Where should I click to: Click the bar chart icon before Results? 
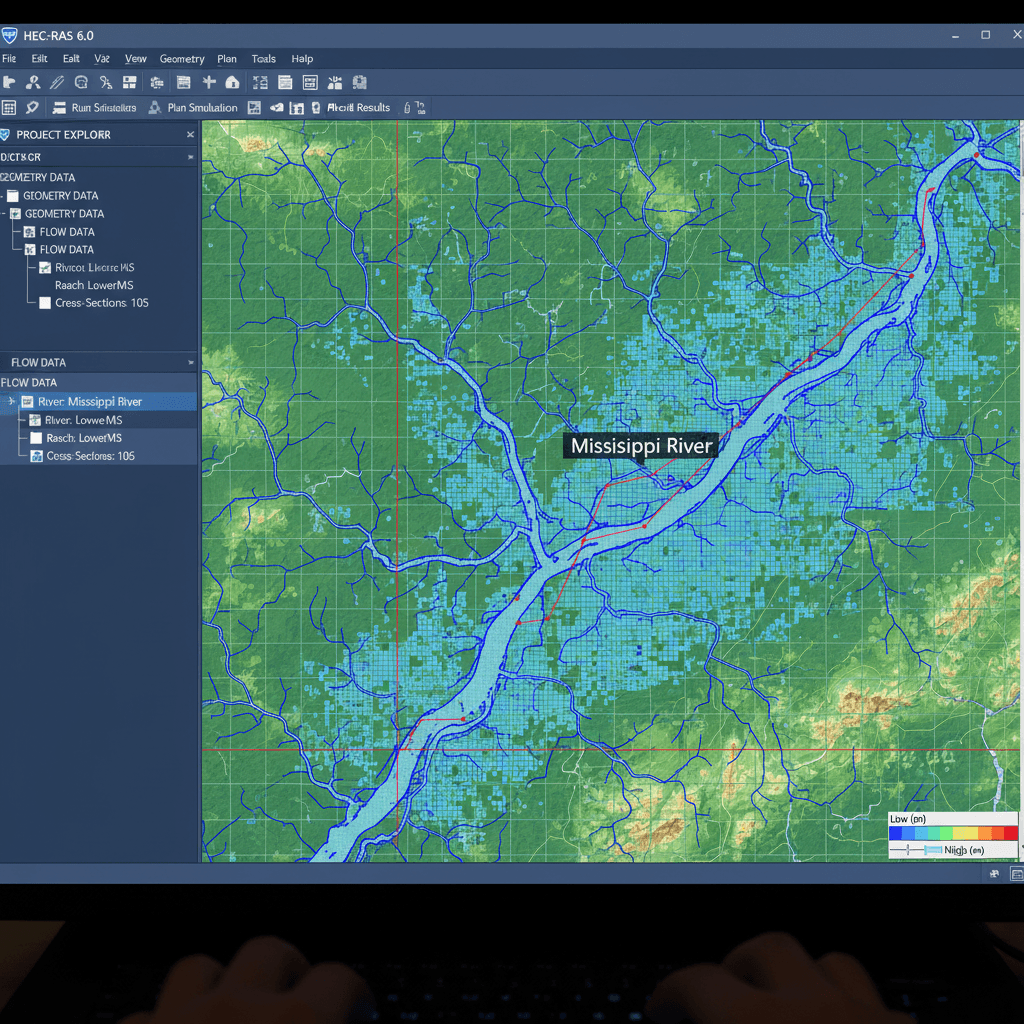(296, 108)
